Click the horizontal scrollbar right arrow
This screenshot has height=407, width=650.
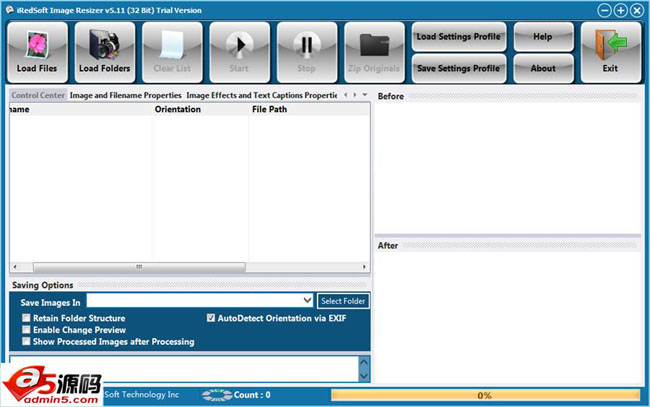coord(364,267)
